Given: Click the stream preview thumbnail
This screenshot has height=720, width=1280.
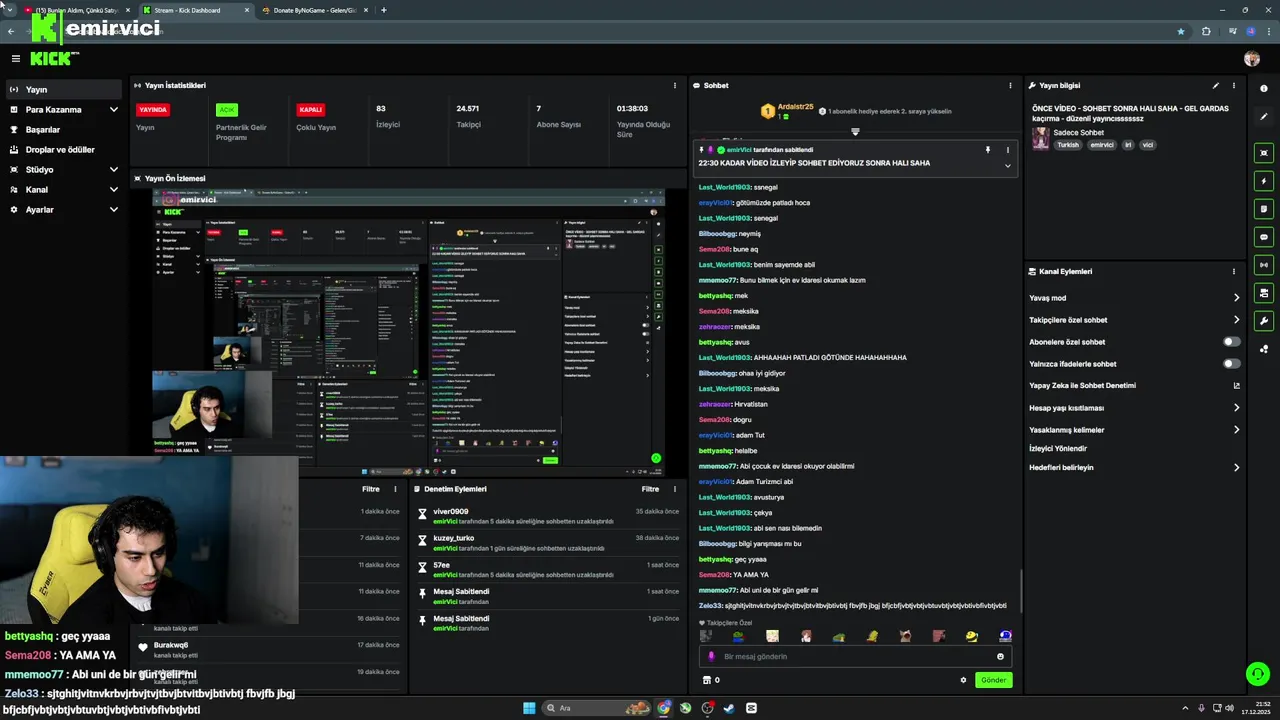Looking at the screenshot, I should [408, 330].
